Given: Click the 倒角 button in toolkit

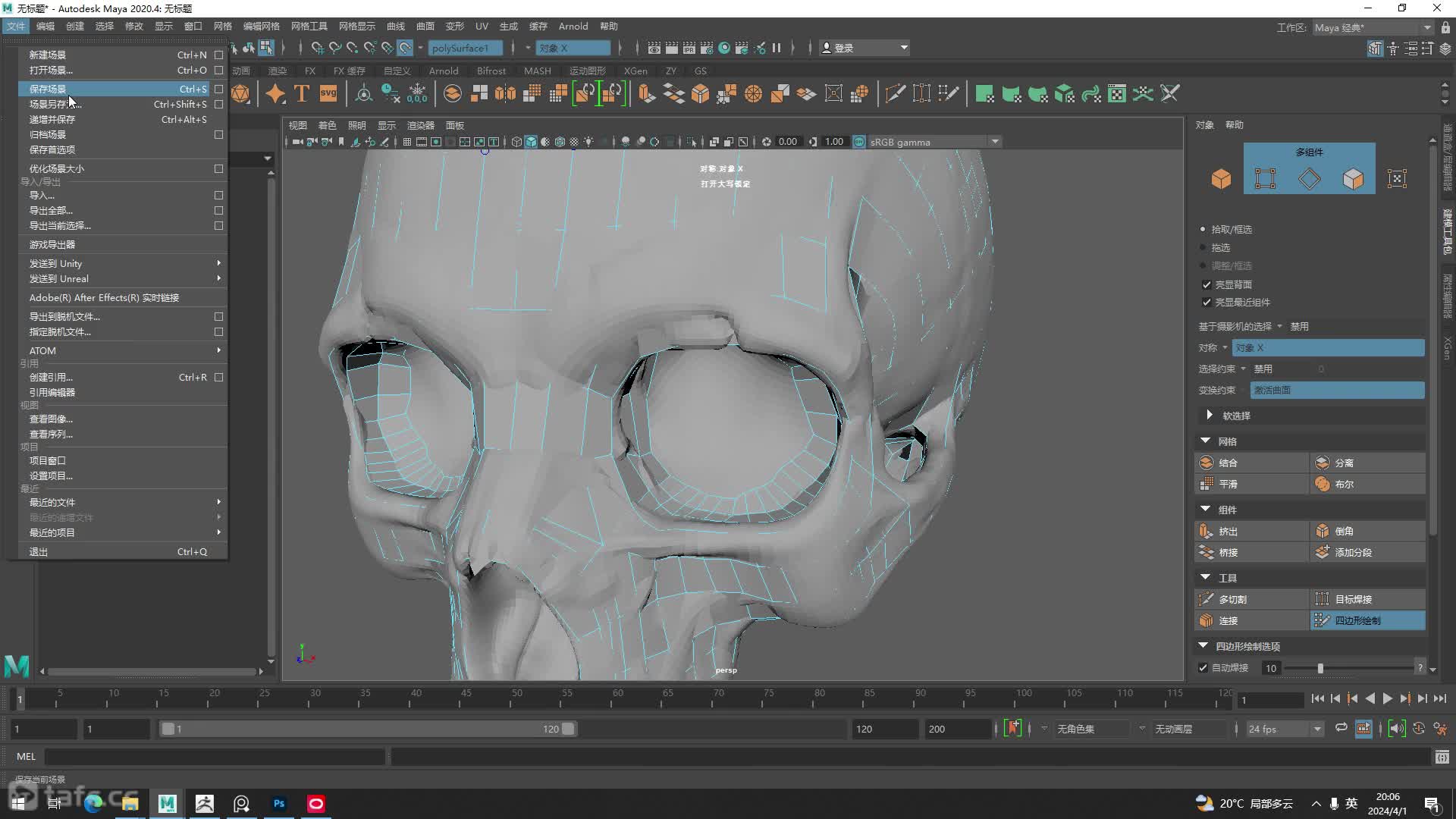Looking at the screenshot, I should pos(1368,531).
